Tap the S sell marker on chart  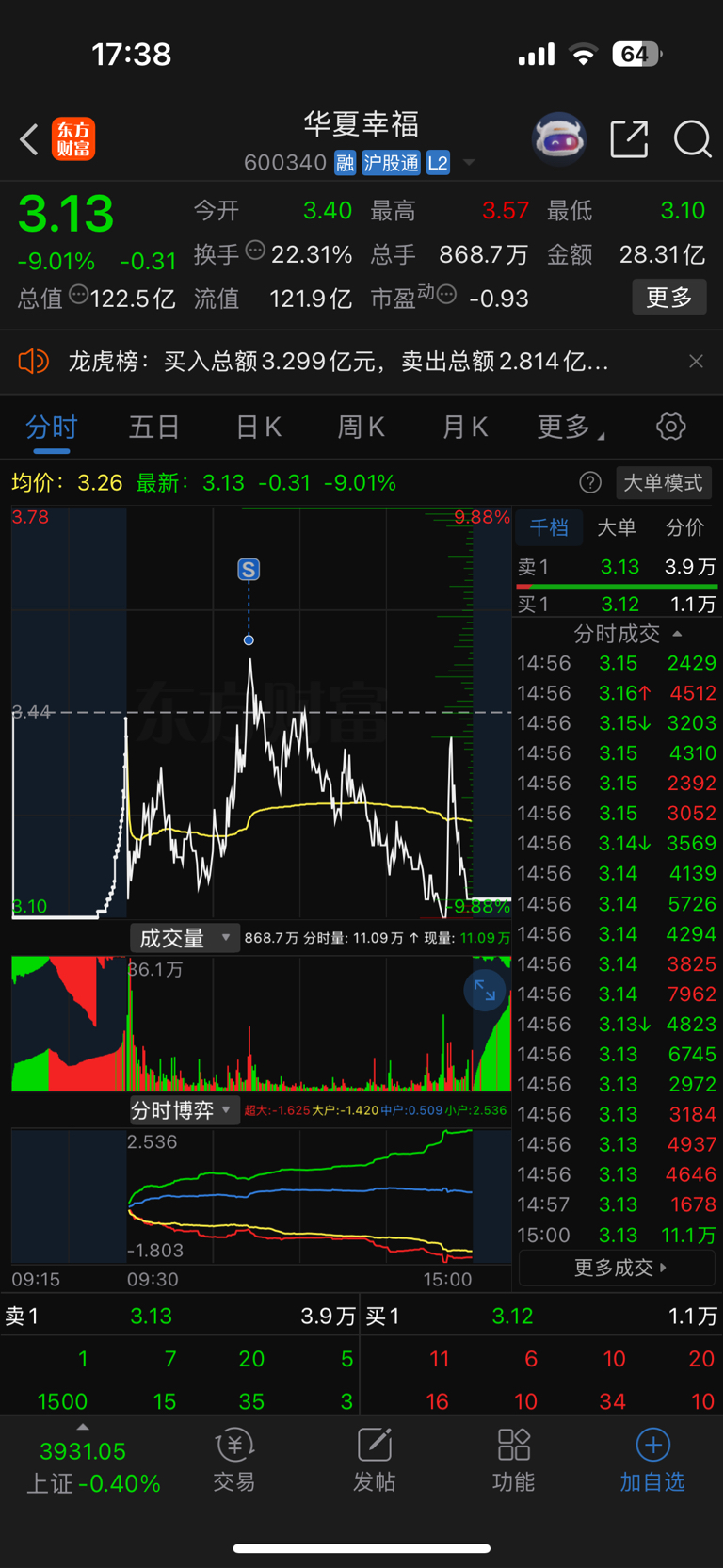pos(249,569)
